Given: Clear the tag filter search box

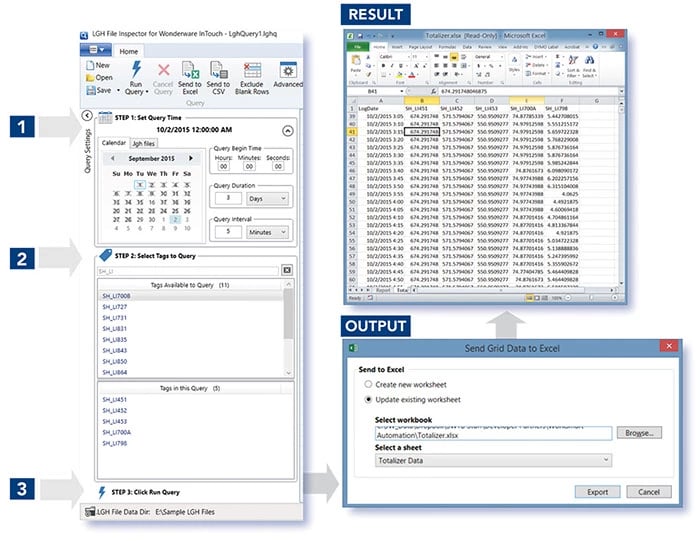Looking at the screenshot, I should tap(286, 270).
